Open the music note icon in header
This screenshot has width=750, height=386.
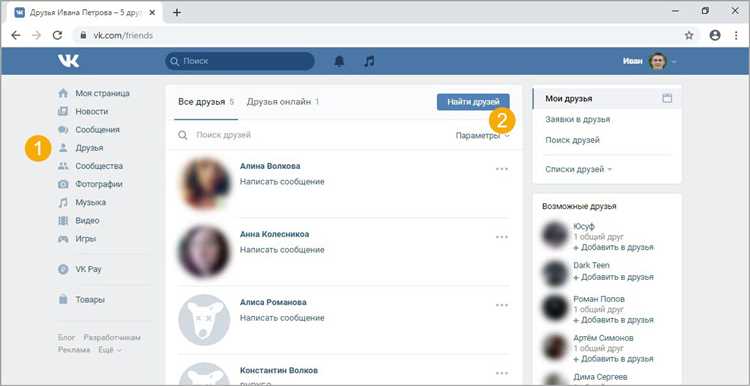369,61
